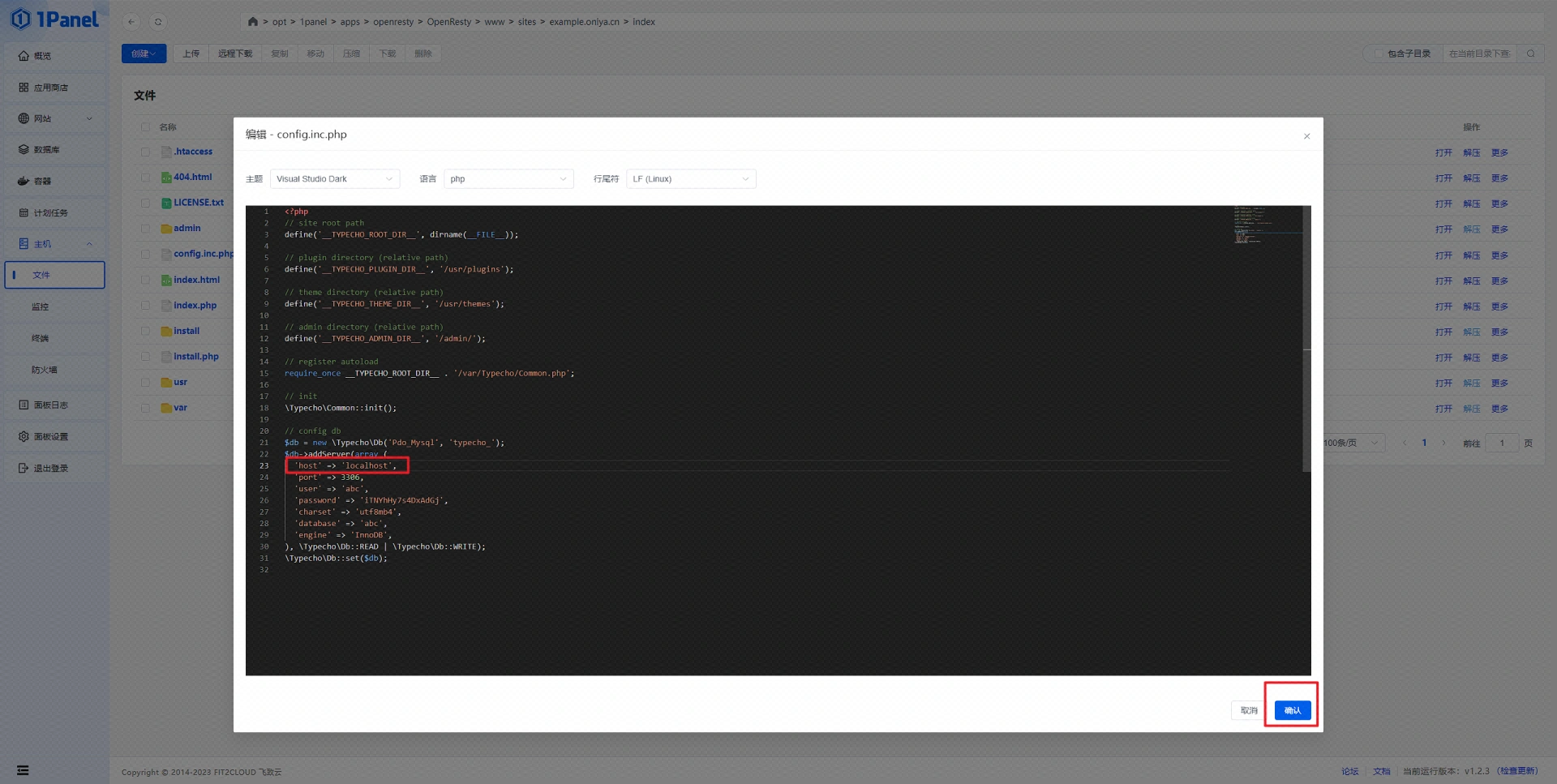Select the 防火墙 submenu item
The image size is (1557, 784).
[x=54, y=370]
